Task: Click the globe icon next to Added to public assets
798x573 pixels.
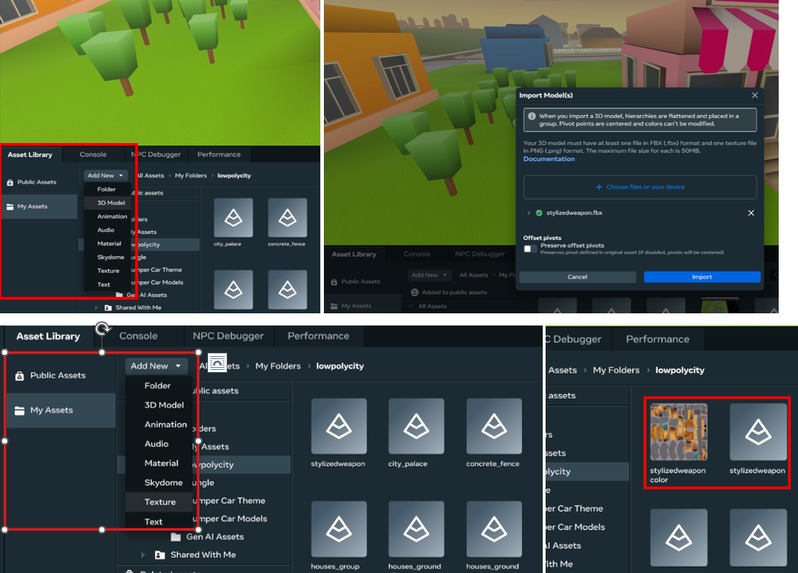Action: [415, 292]
